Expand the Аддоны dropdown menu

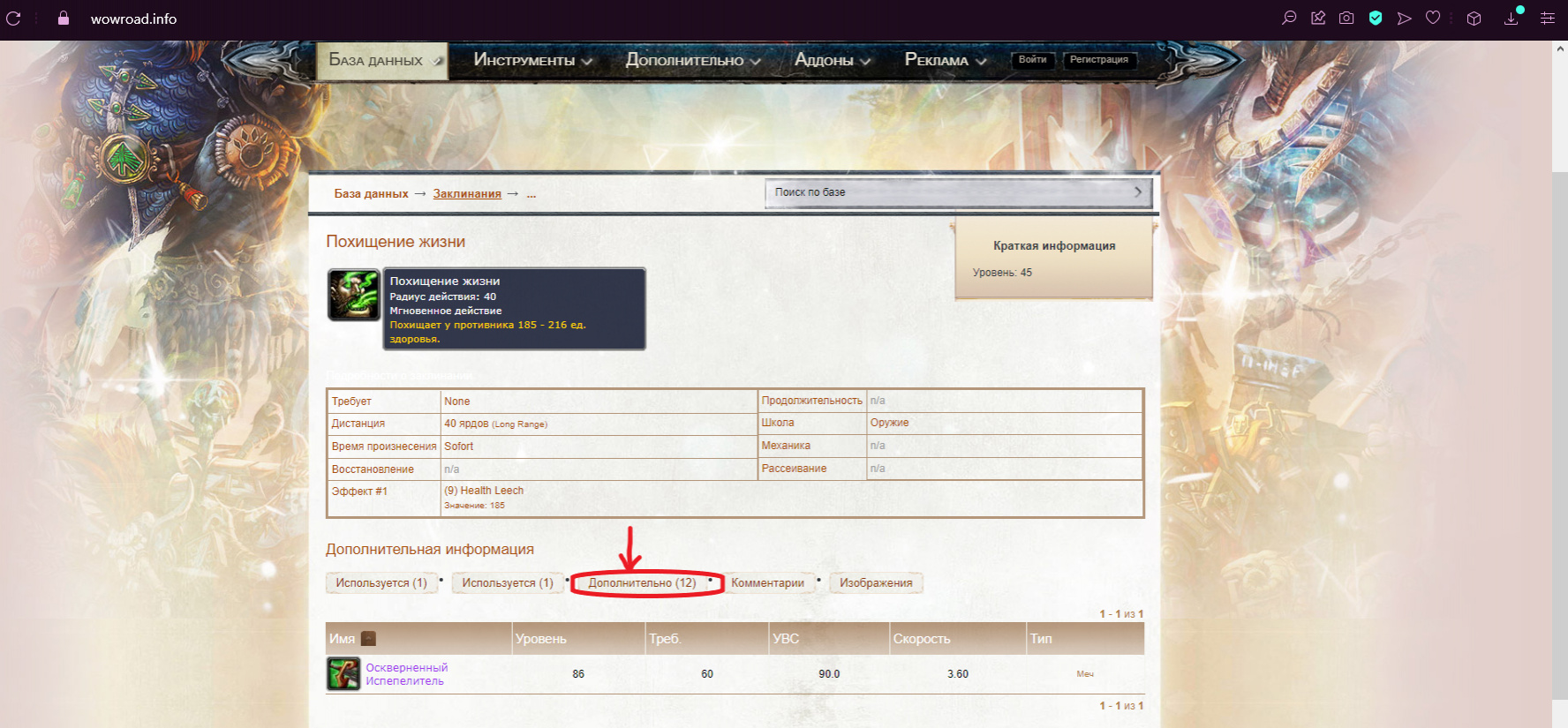[x=833, y=60]
